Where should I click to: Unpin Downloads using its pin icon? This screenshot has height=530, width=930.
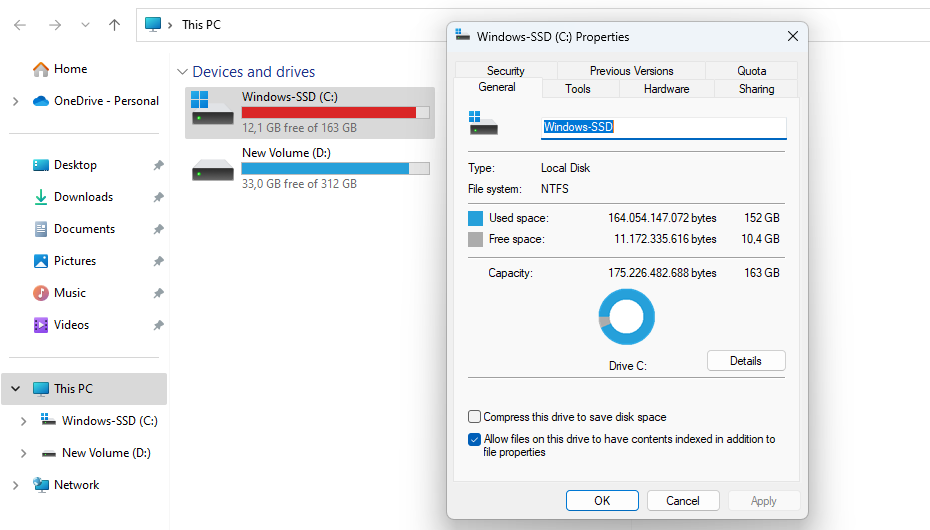(158, 197)
